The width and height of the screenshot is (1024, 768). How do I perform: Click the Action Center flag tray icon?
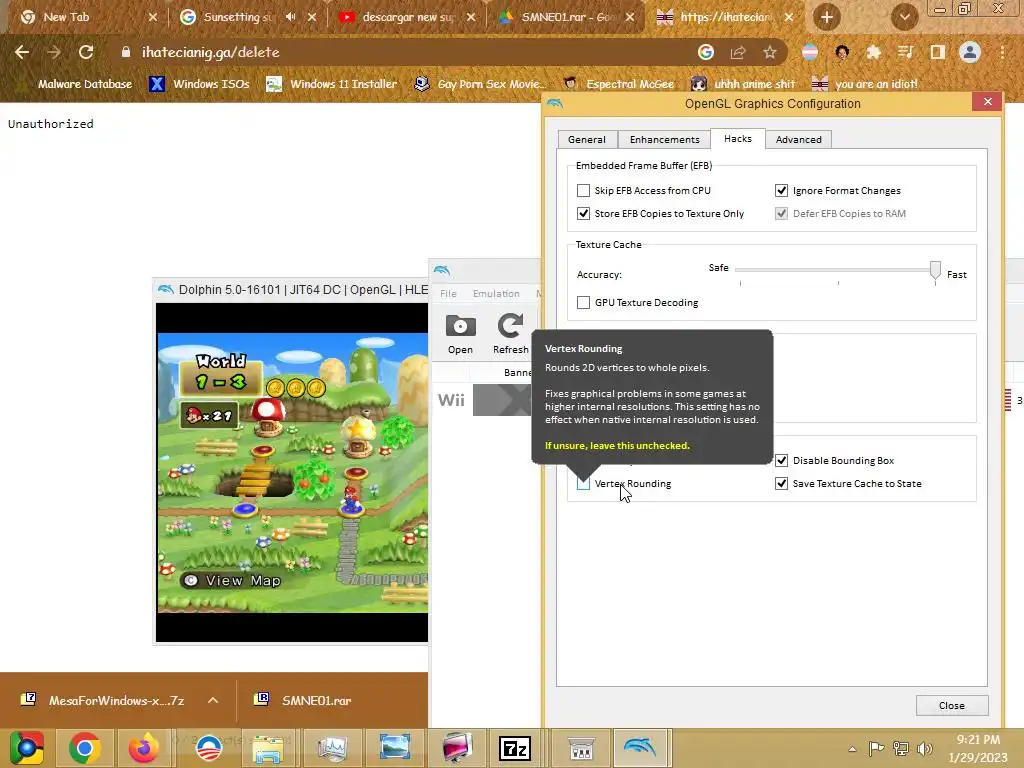coord(876,748)
